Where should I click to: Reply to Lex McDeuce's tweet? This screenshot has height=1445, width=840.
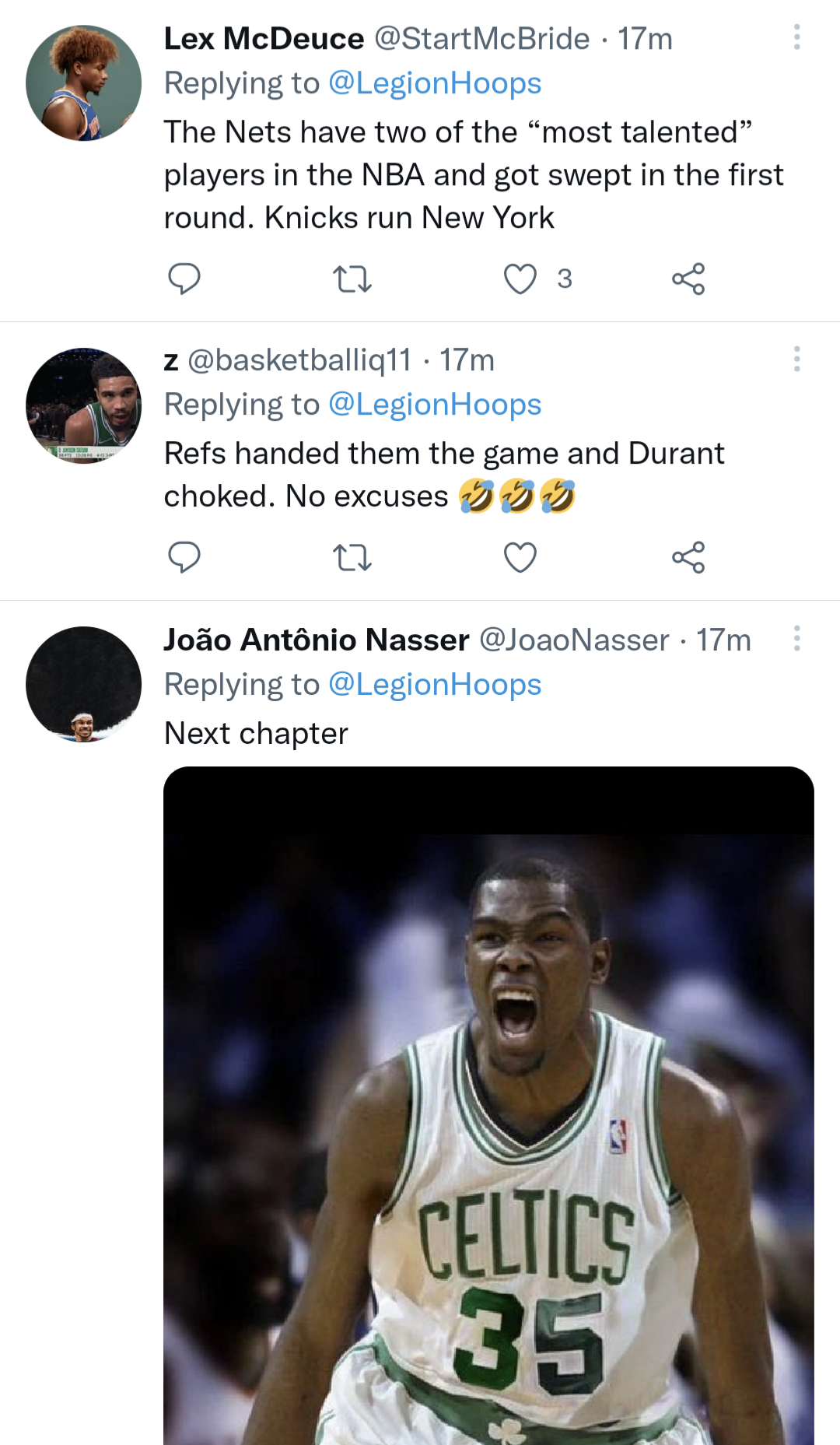pyautogui.click(x=184, y=279)
